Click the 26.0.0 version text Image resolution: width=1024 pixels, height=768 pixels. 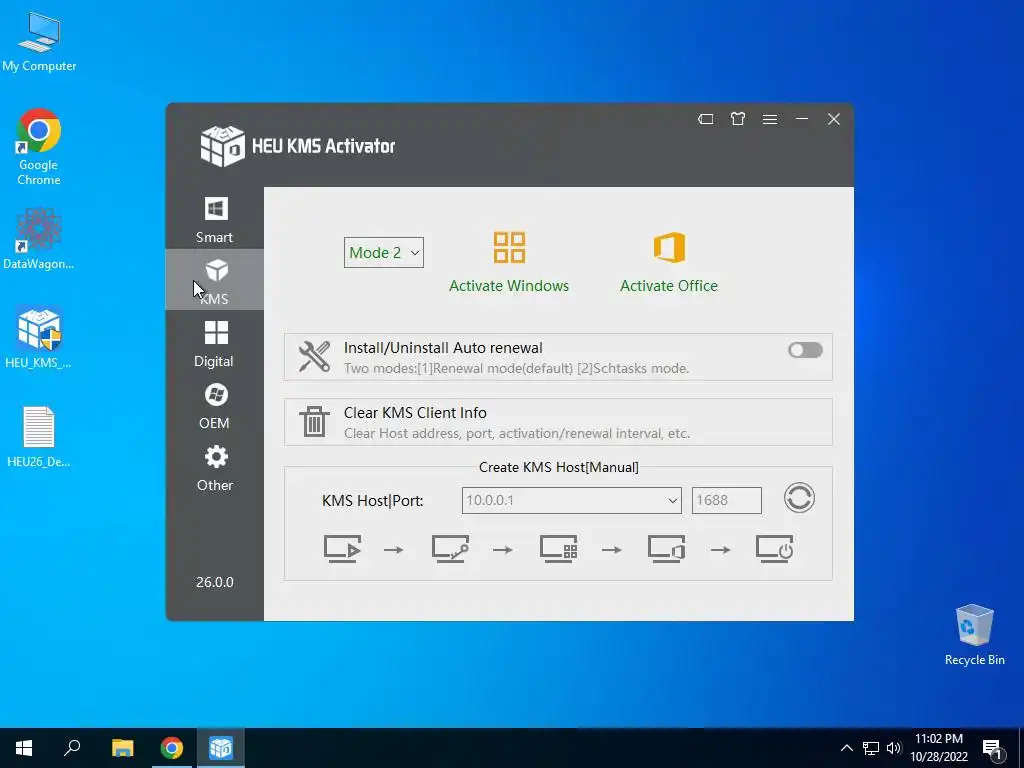215,582
